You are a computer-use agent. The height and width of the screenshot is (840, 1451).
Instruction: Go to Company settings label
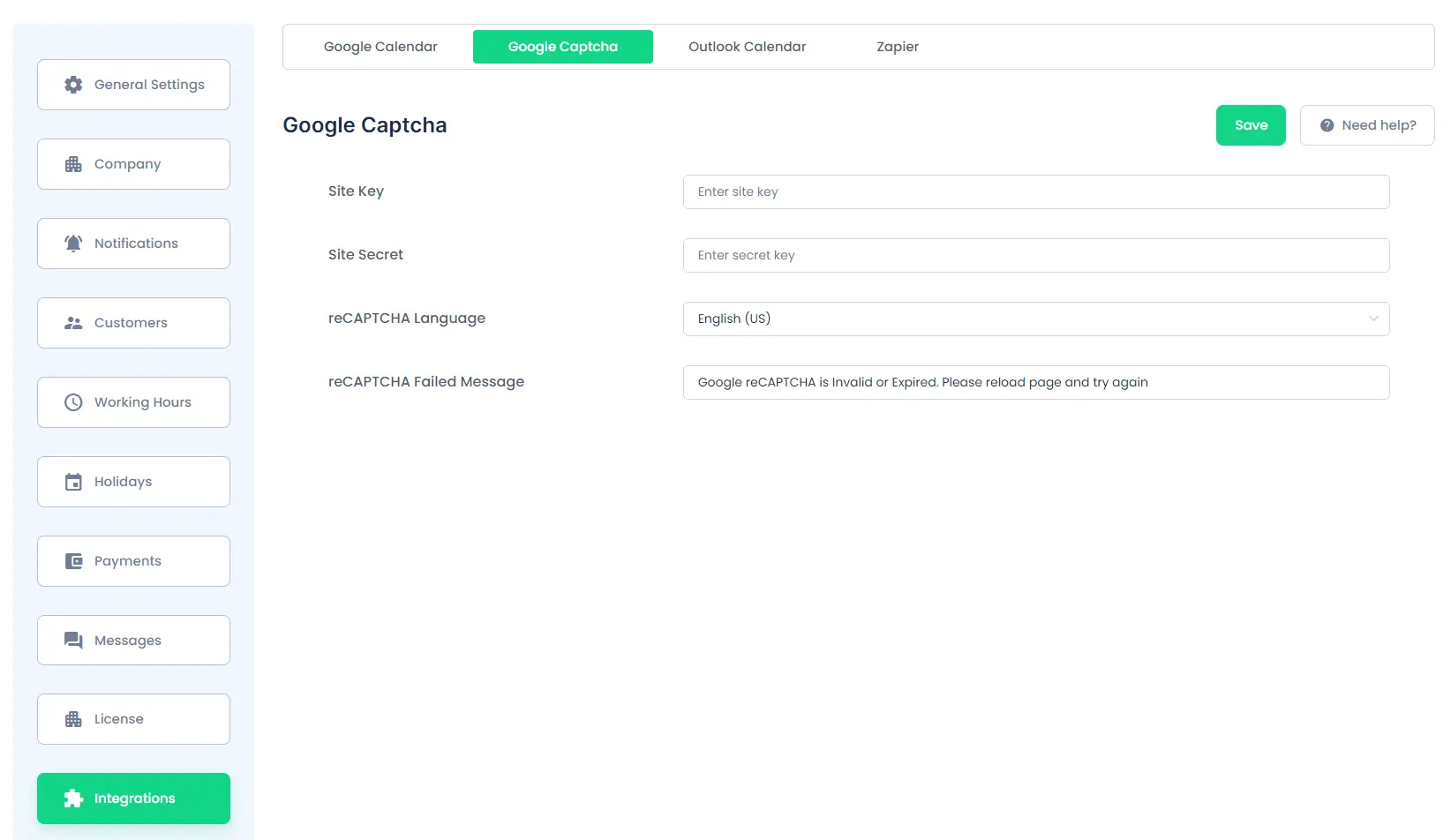[128, 164]
